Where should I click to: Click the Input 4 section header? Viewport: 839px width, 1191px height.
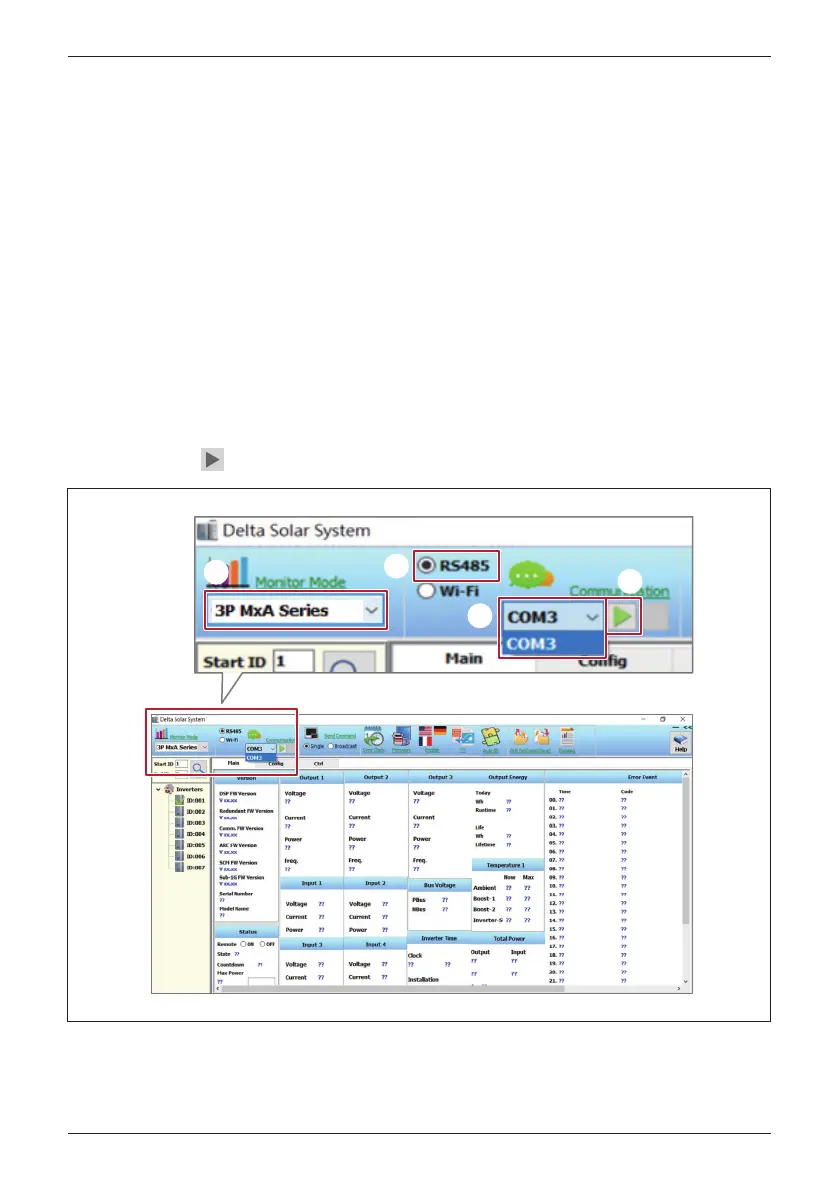pyautogui.click(x=375, y=945)
